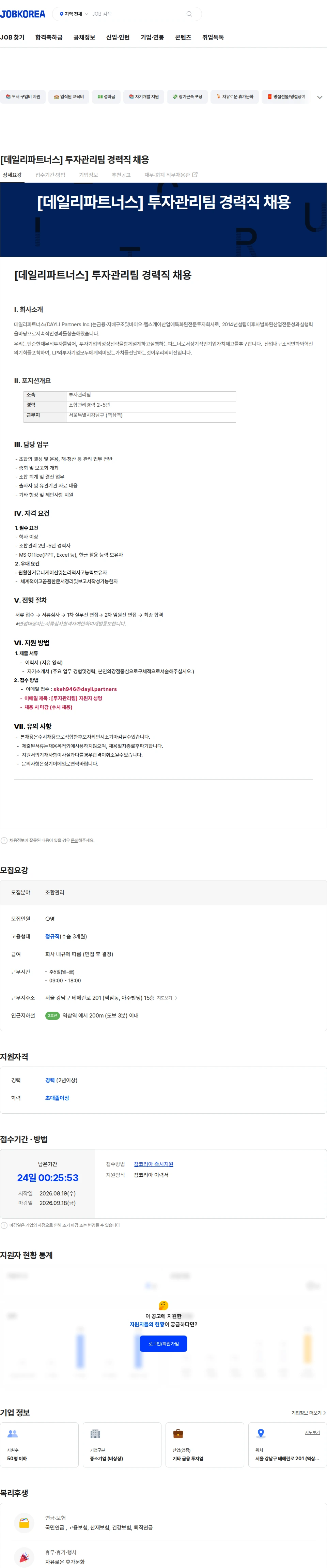Click the 사원수 people icon card
This screenshot has height=1568, width=327.
pos(40,1445)
